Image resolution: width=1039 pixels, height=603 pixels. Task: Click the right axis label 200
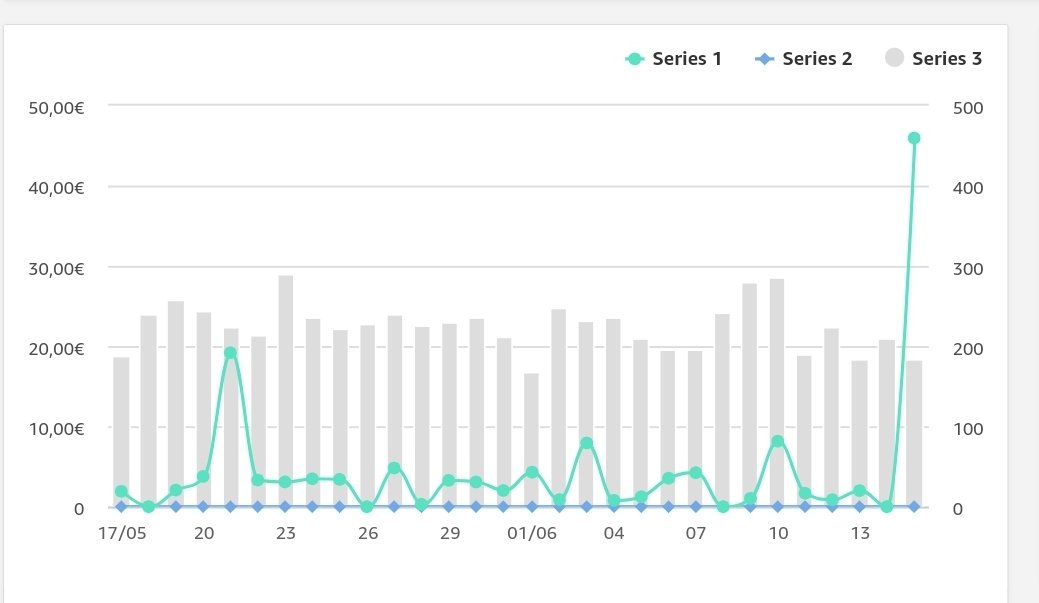[x=967, y=349]
